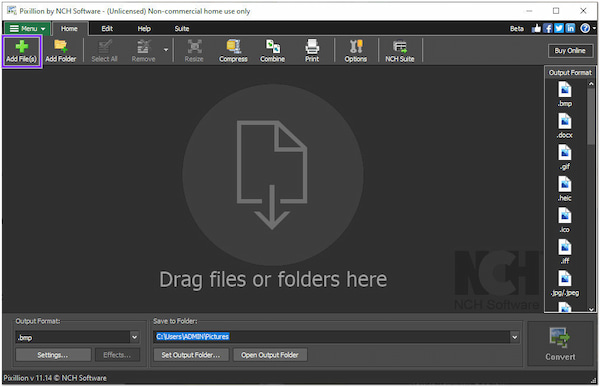
Task: Open the Options toolbar icon
Action: (x=355, y=51)
